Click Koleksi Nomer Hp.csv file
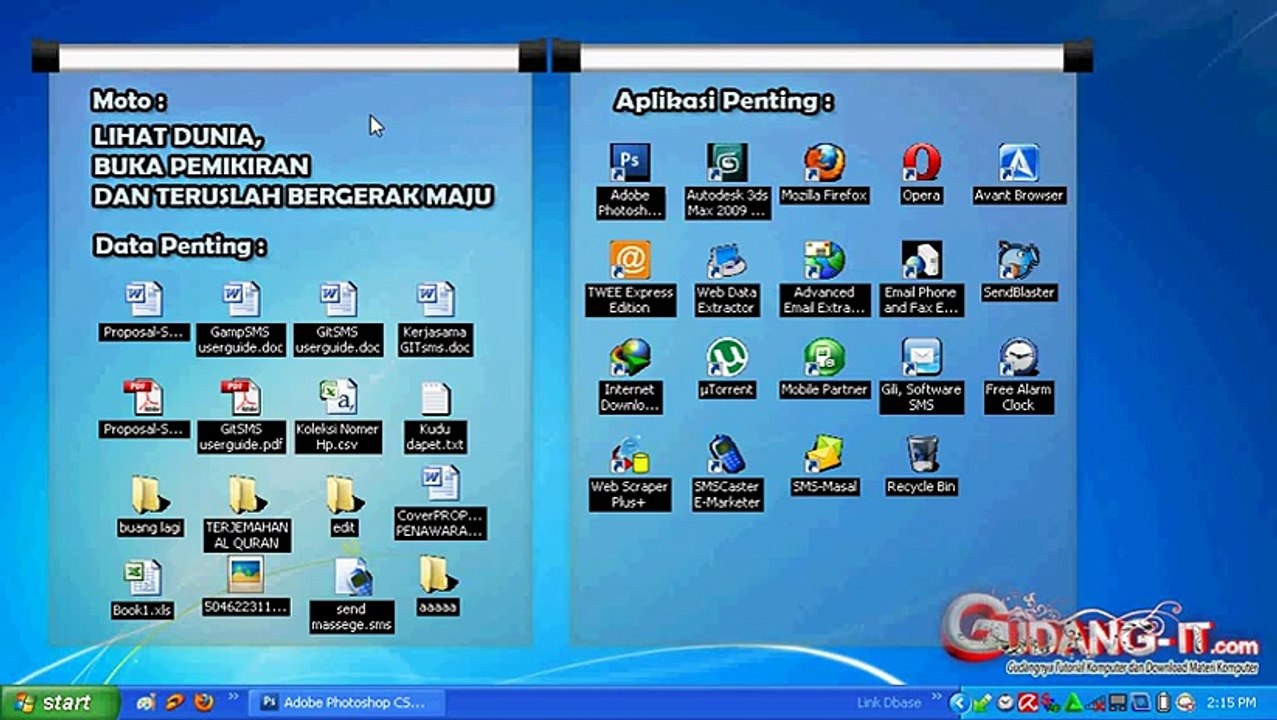Screen dimensions: 1277x720 [x=338, y=416]
